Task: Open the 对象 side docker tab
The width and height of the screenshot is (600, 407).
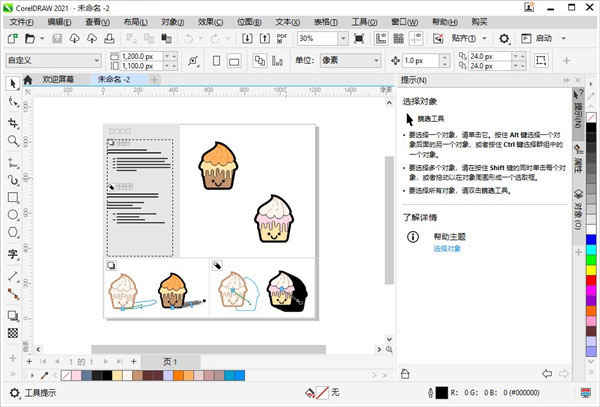Action: (x=578, y=209)
